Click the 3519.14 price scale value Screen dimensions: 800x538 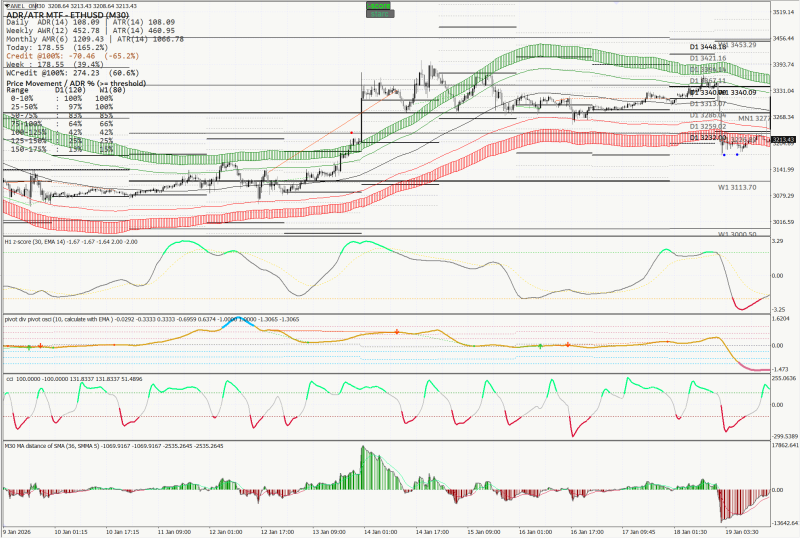click(784, 12)
